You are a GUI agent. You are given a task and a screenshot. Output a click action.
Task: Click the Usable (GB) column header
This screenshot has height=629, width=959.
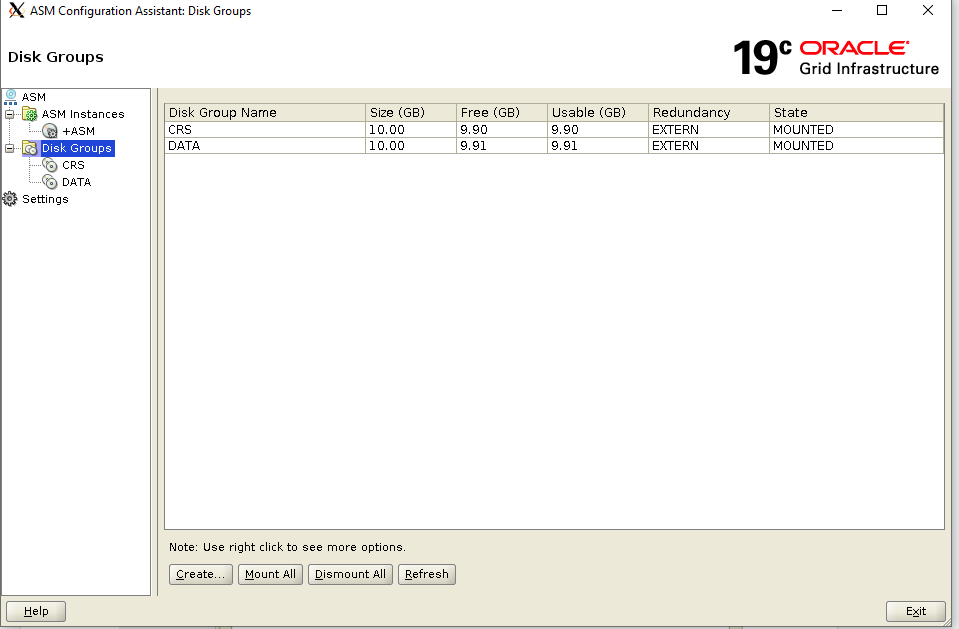(x=598, y=113)
